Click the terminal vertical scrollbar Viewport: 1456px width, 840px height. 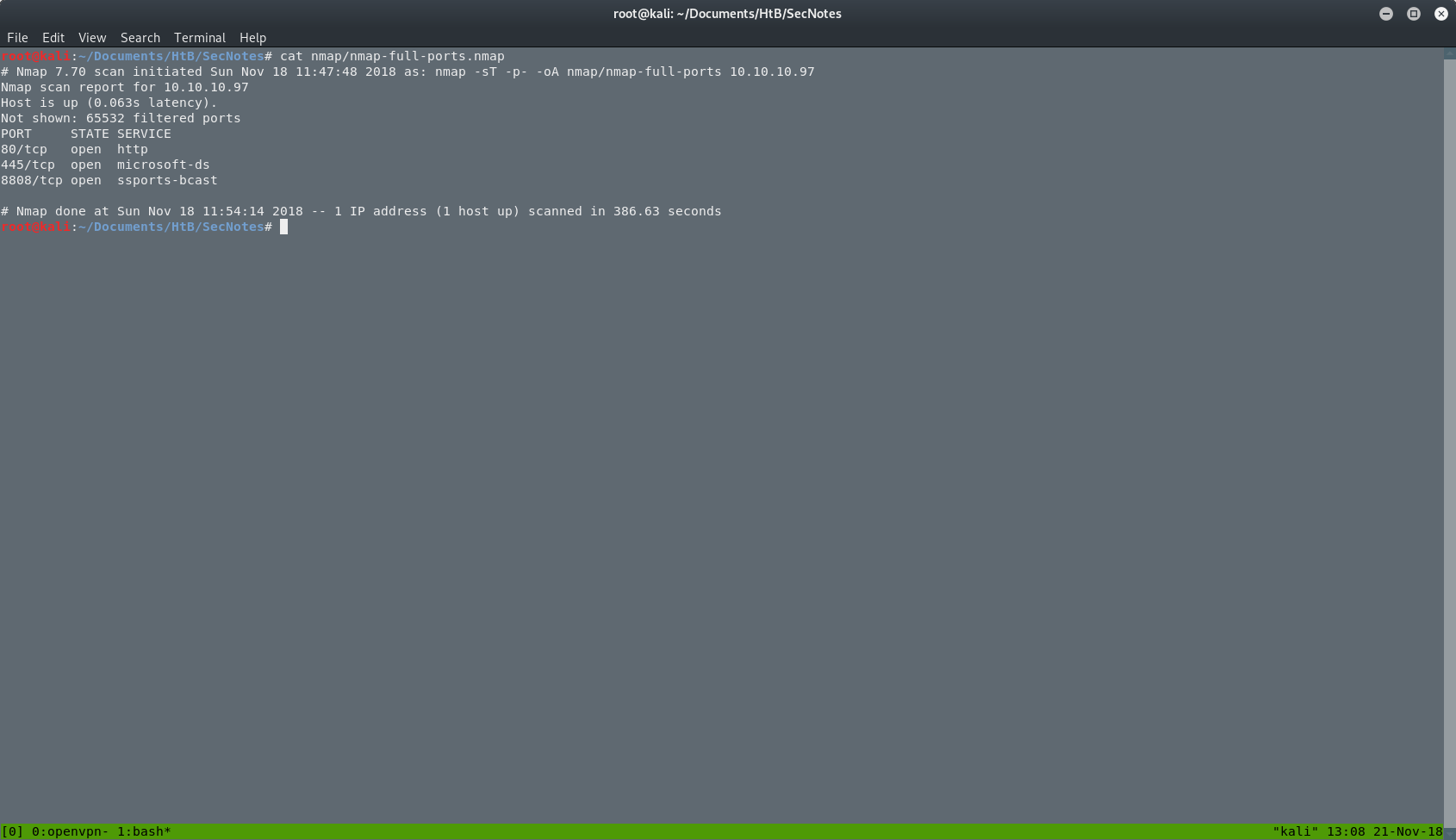pos(1449,431)
